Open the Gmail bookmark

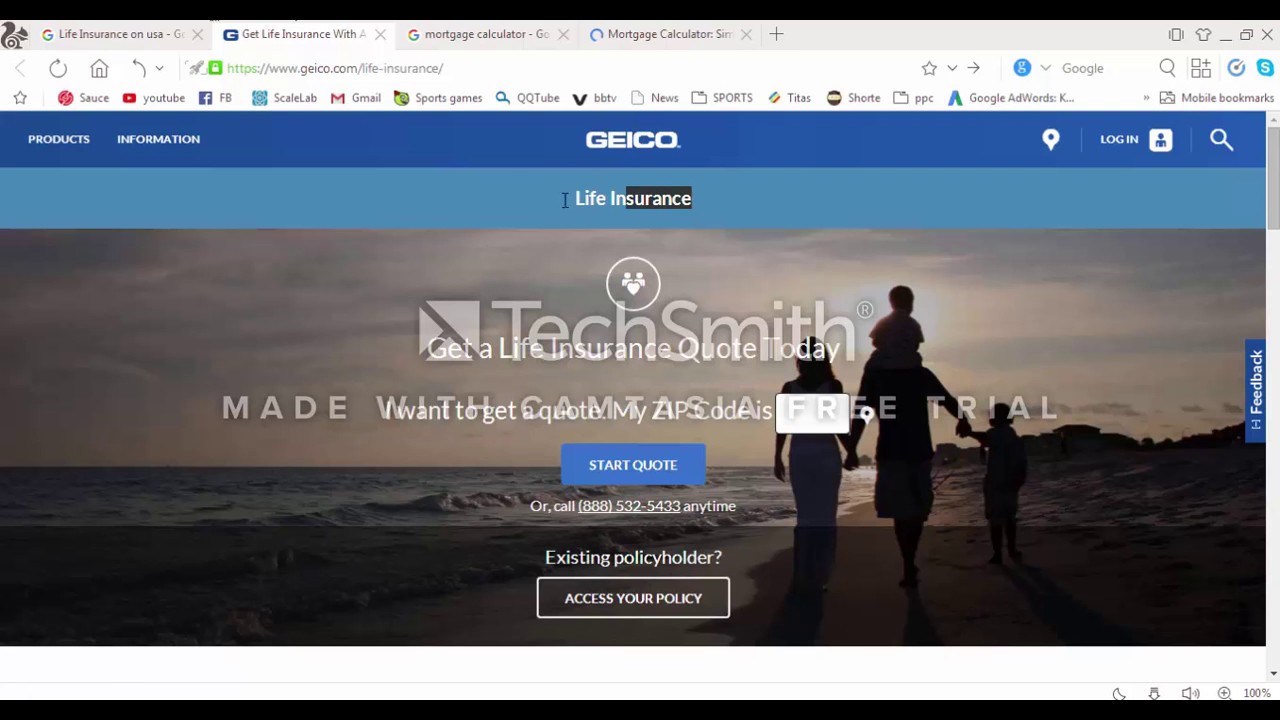click(355, 98)
